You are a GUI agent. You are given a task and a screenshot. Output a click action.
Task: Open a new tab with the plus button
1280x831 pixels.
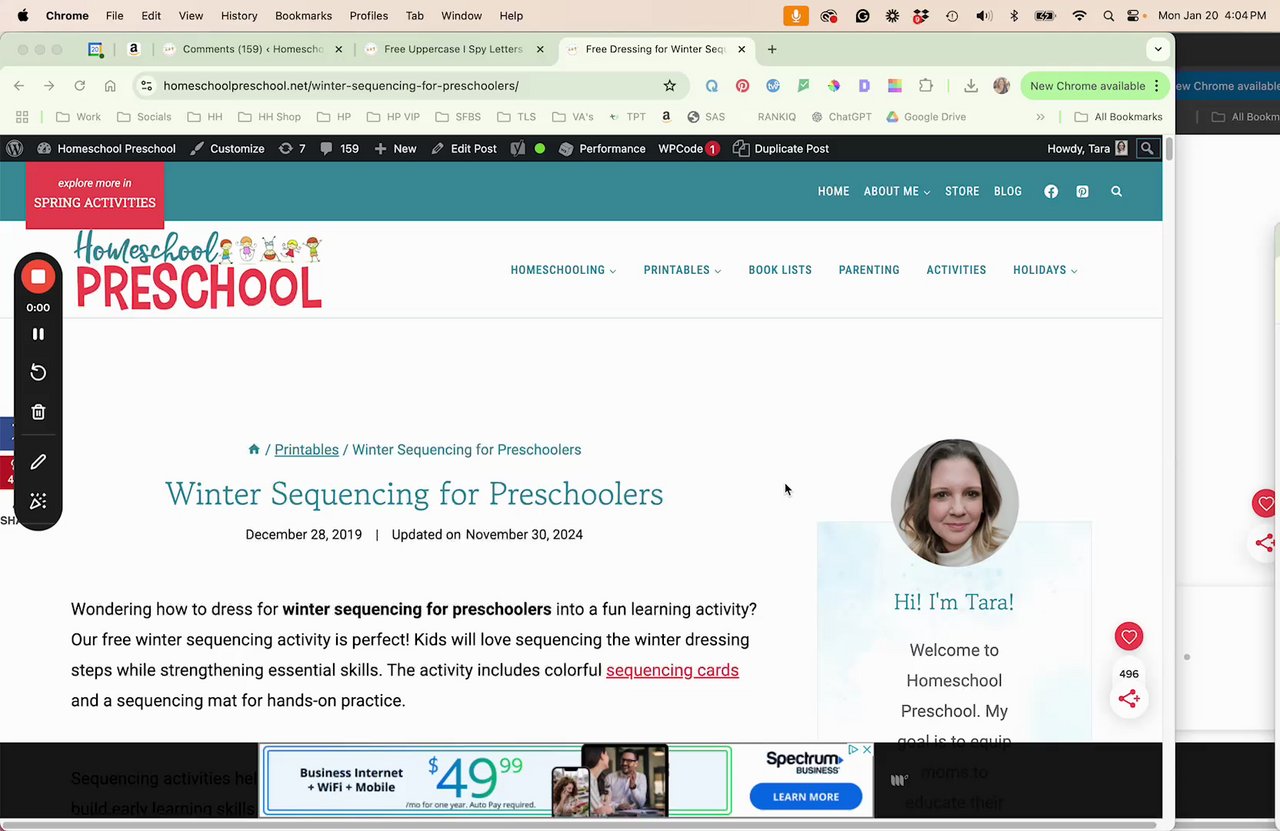(x=771, y=49)
